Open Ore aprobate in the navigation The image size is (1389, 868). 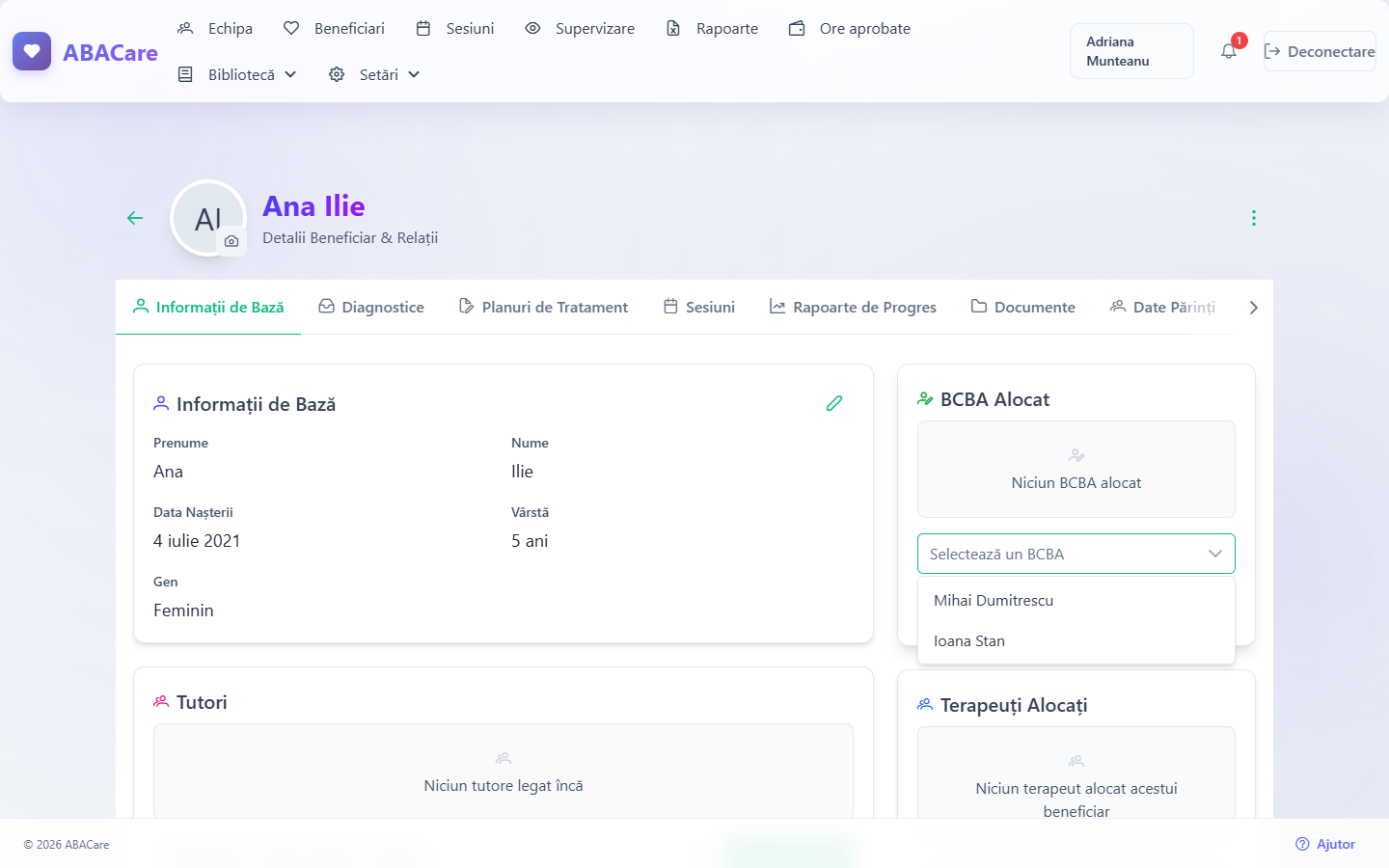point(850,28)
